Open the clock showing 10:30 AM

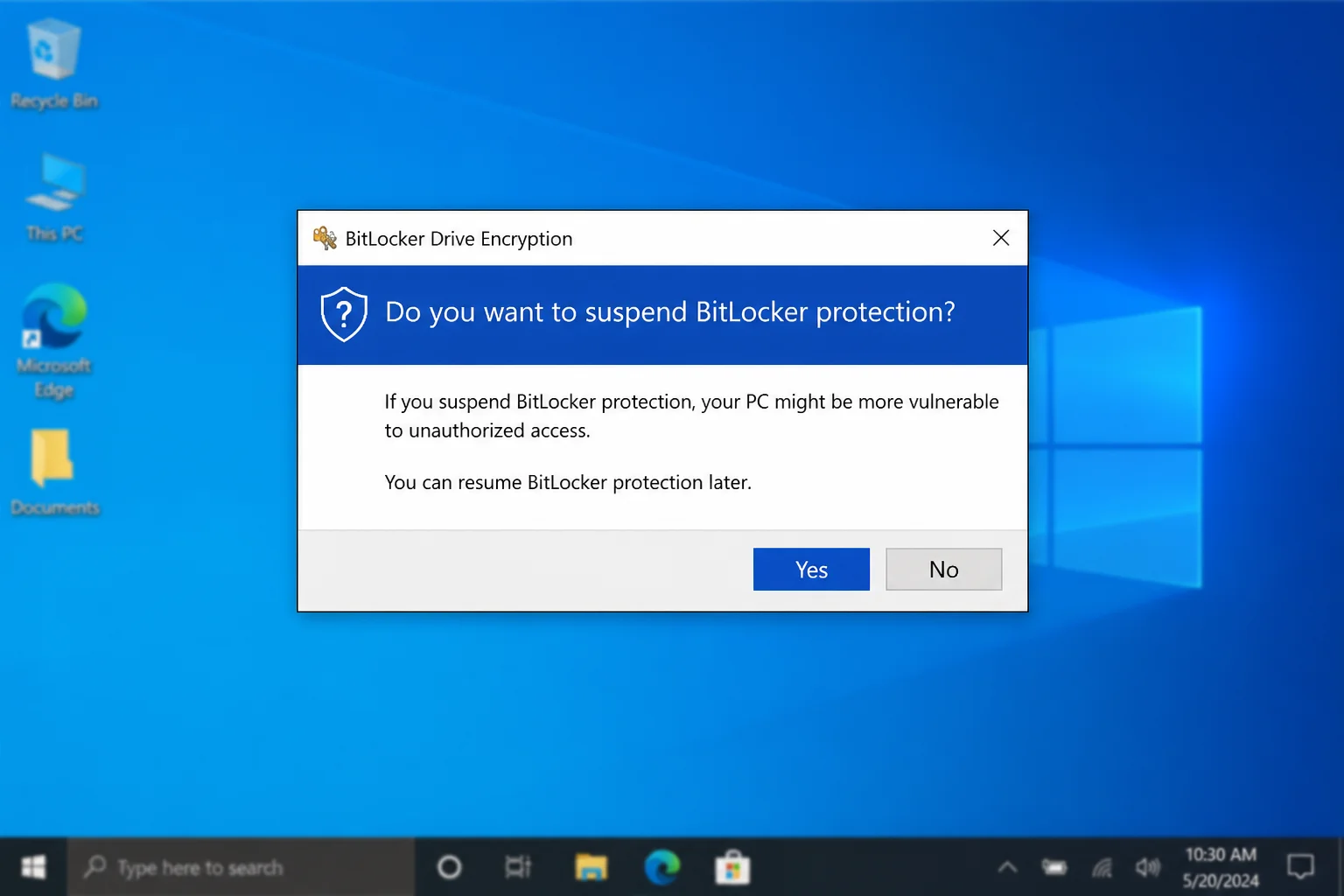(x=1221, y=867)
